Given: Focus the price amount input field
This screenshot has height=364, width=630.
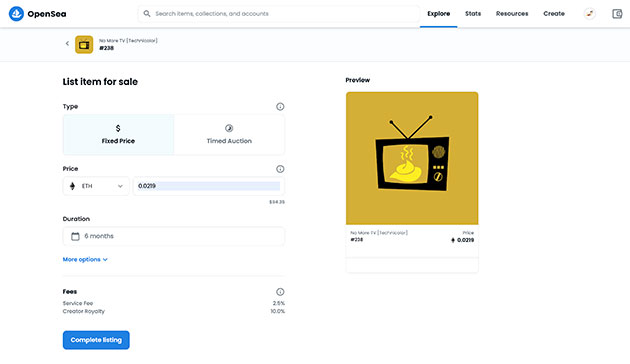Looking at the screenshot, I should pos(209,186).
